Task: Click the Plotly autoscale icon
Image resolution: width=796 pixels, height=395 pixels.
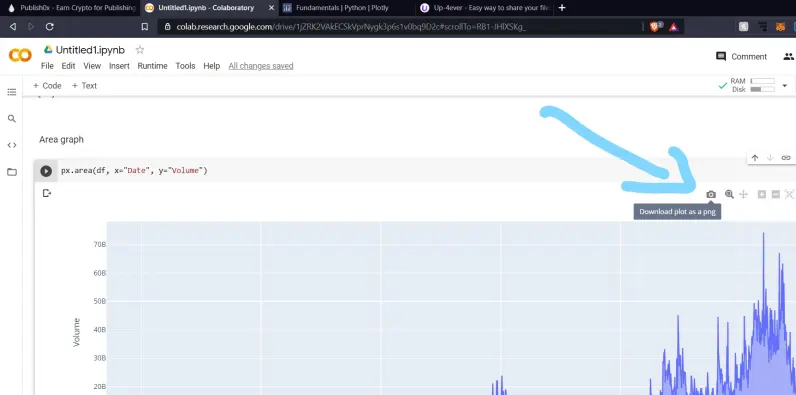Action: 789,194
